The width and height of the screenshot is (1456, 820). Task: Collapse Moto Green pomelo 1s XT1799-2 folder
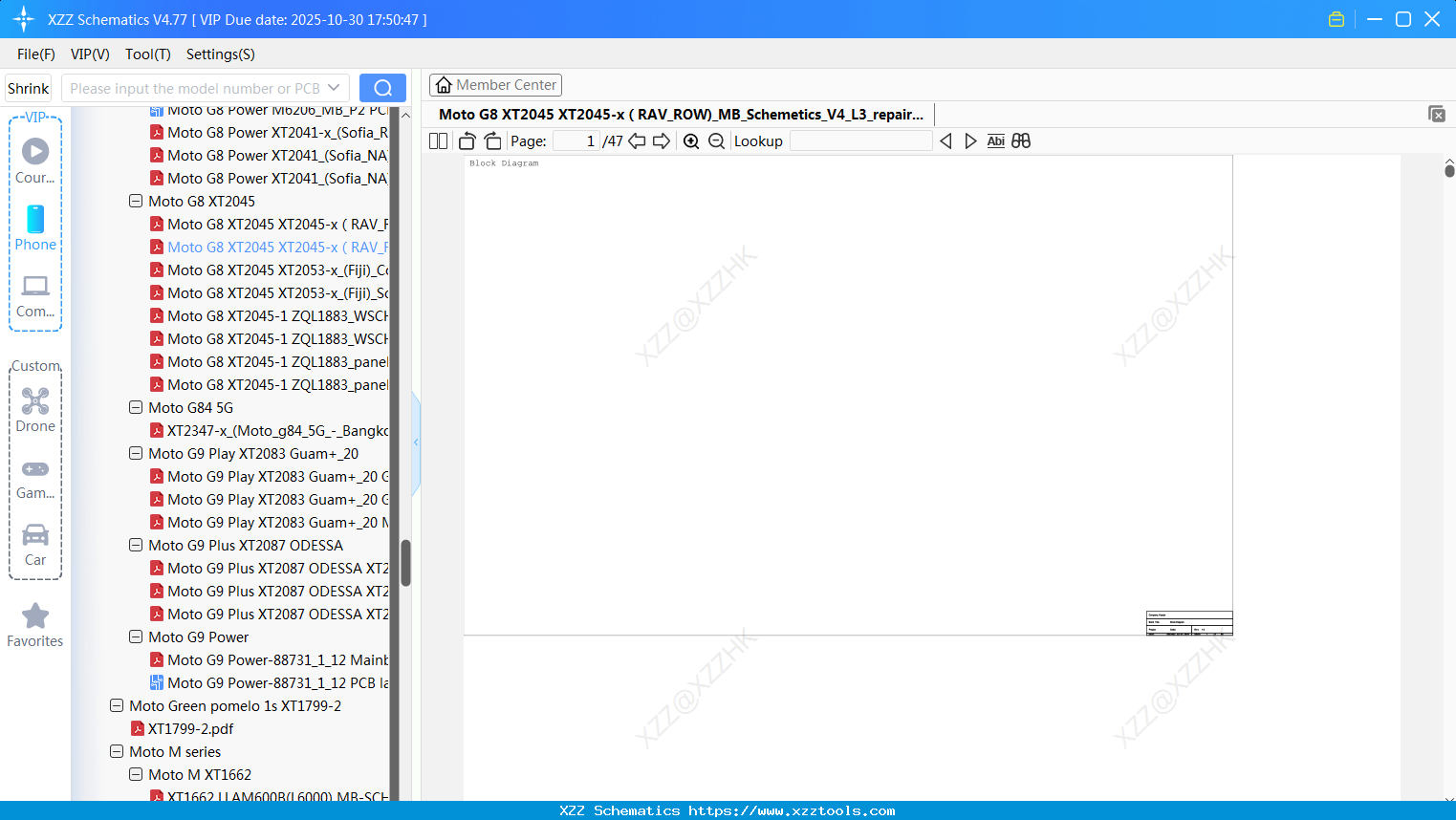117,706
